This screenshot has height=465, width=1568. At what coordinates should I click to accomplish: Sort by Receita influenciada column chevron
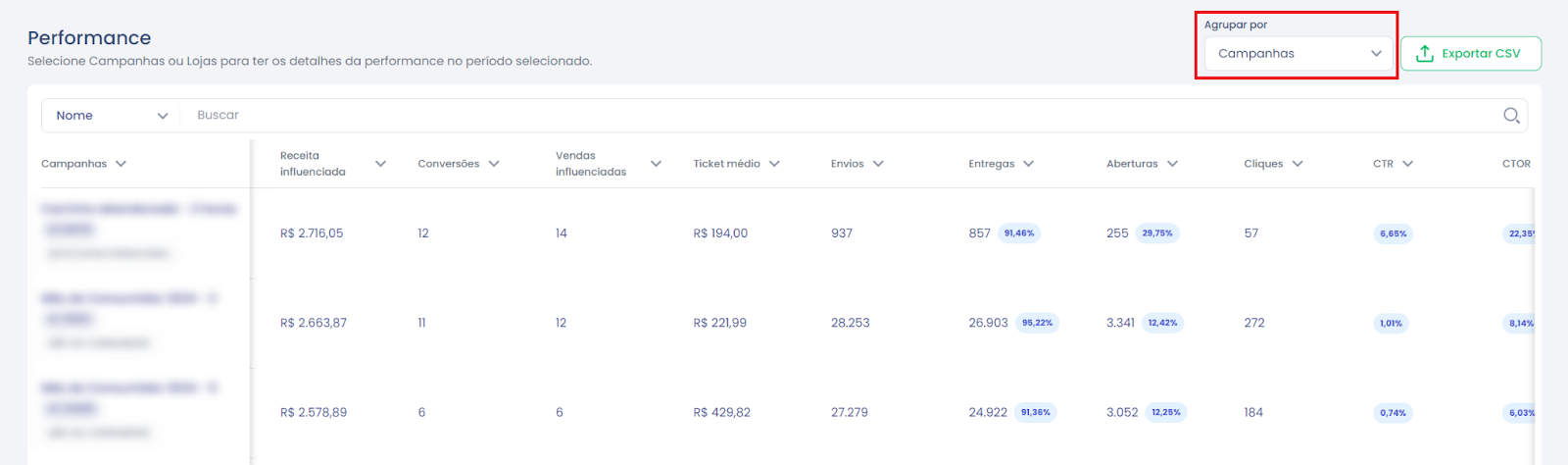[380, 164]
